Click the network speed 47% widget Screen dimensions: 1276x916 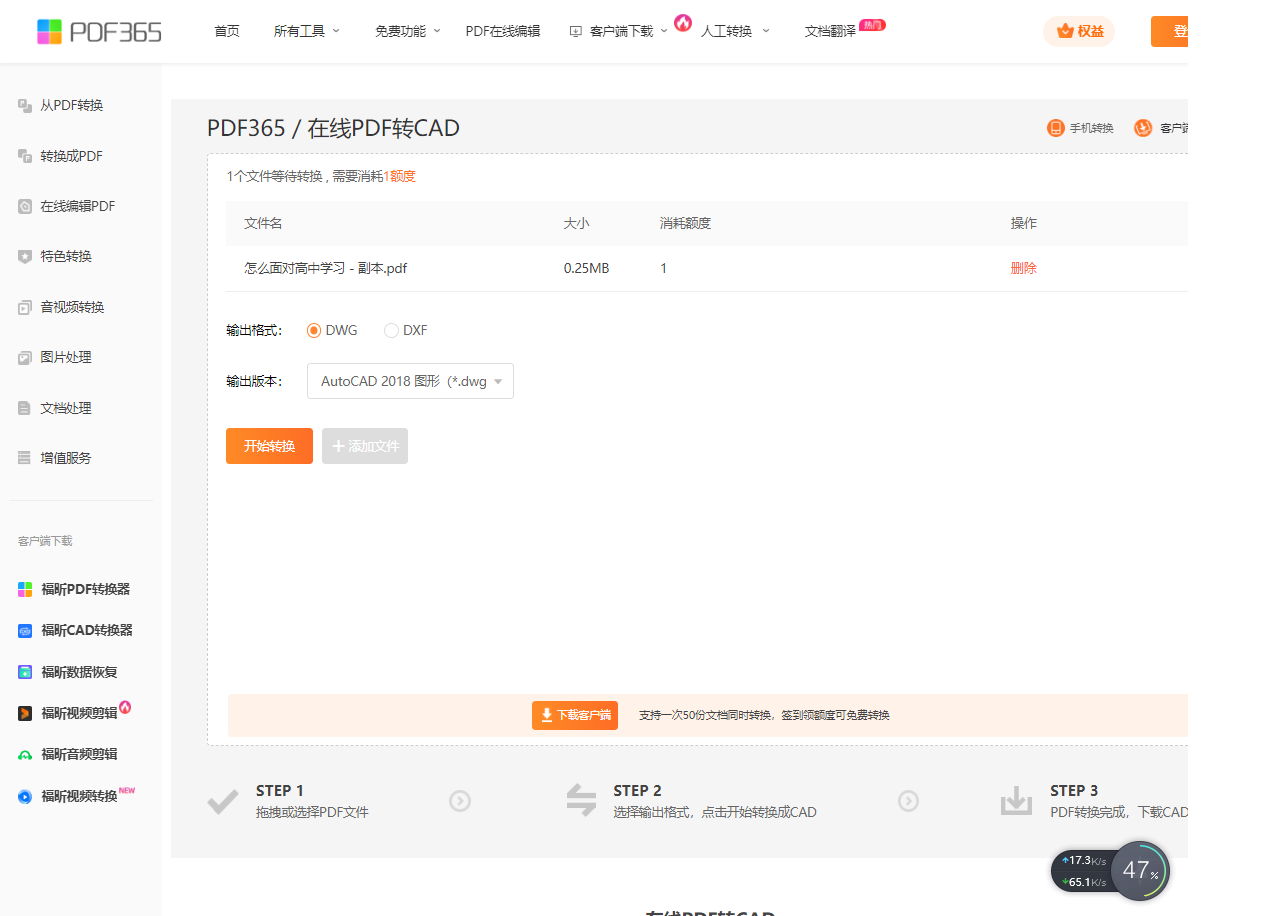pyautogui.click(x=1110, y=871)
